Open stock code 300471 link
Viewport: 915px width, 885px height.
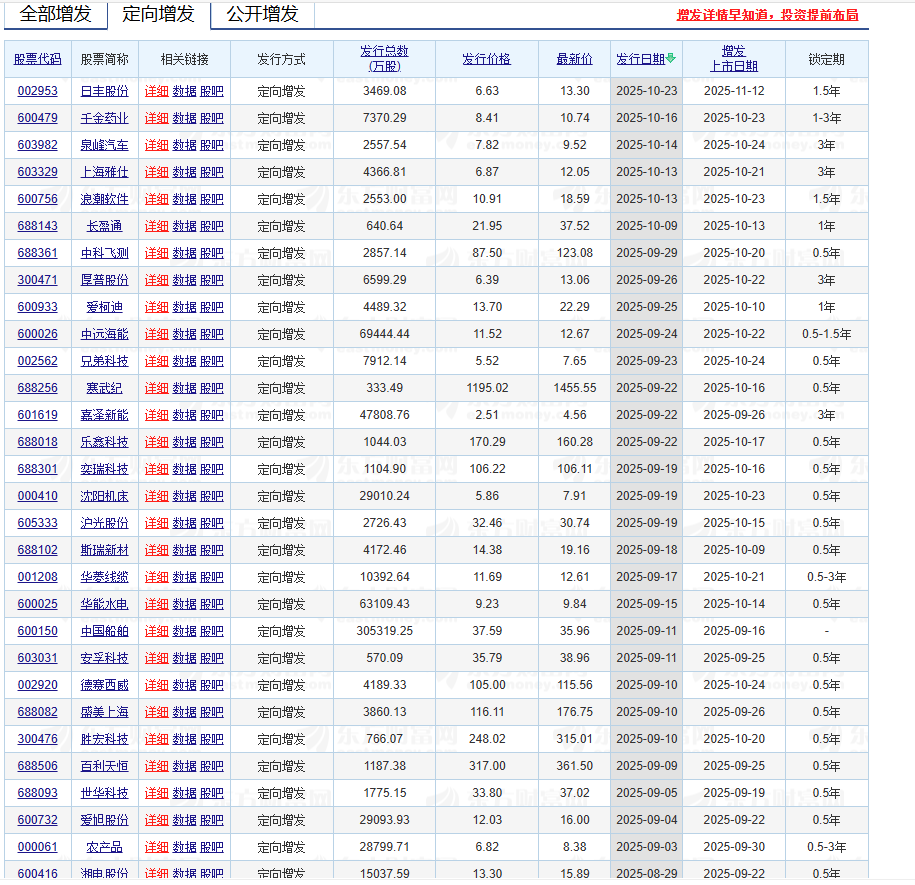pyautogui.click(x=37, y=280)
